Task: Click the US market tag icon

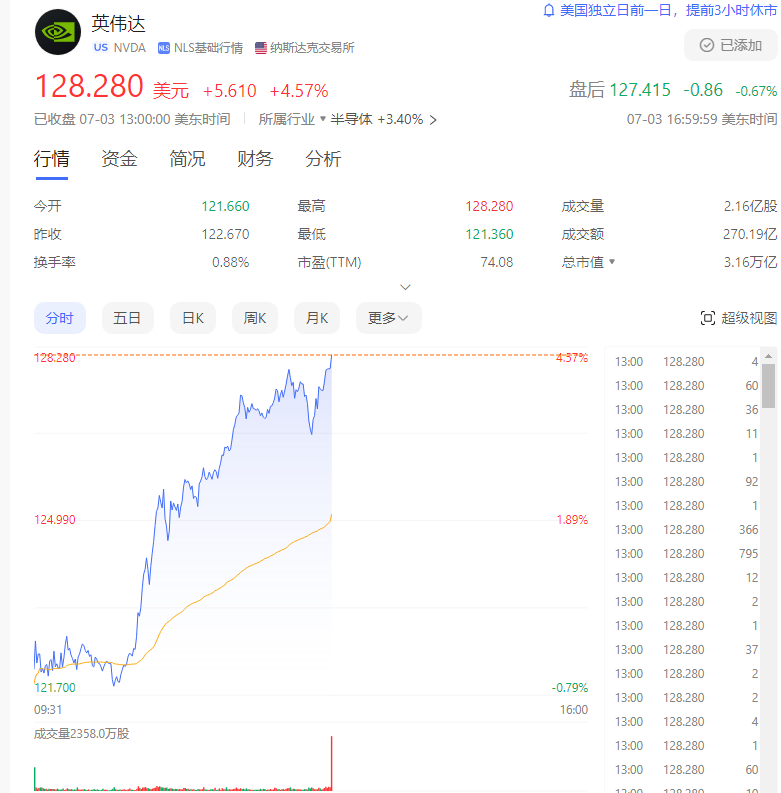Action: (x=101, y=48)
